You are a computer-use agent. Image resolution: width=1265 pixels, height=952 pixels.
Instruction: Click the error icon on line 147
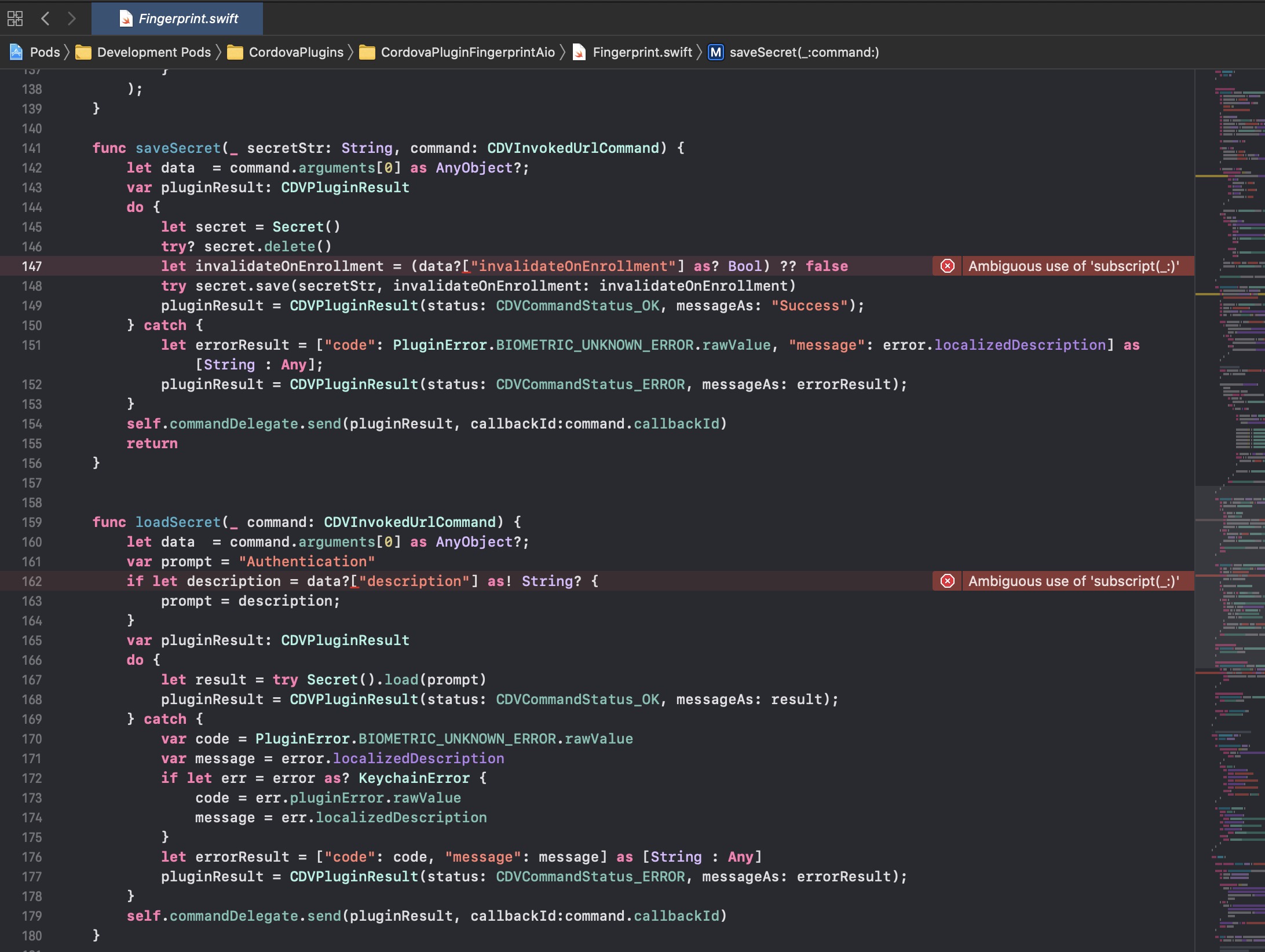coord(947,266)
